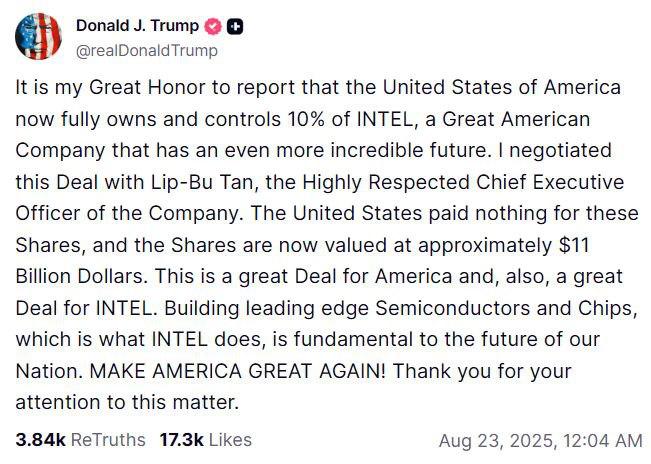
Task: View the 3.84k ReTruths list
Action: pos(80,439)
